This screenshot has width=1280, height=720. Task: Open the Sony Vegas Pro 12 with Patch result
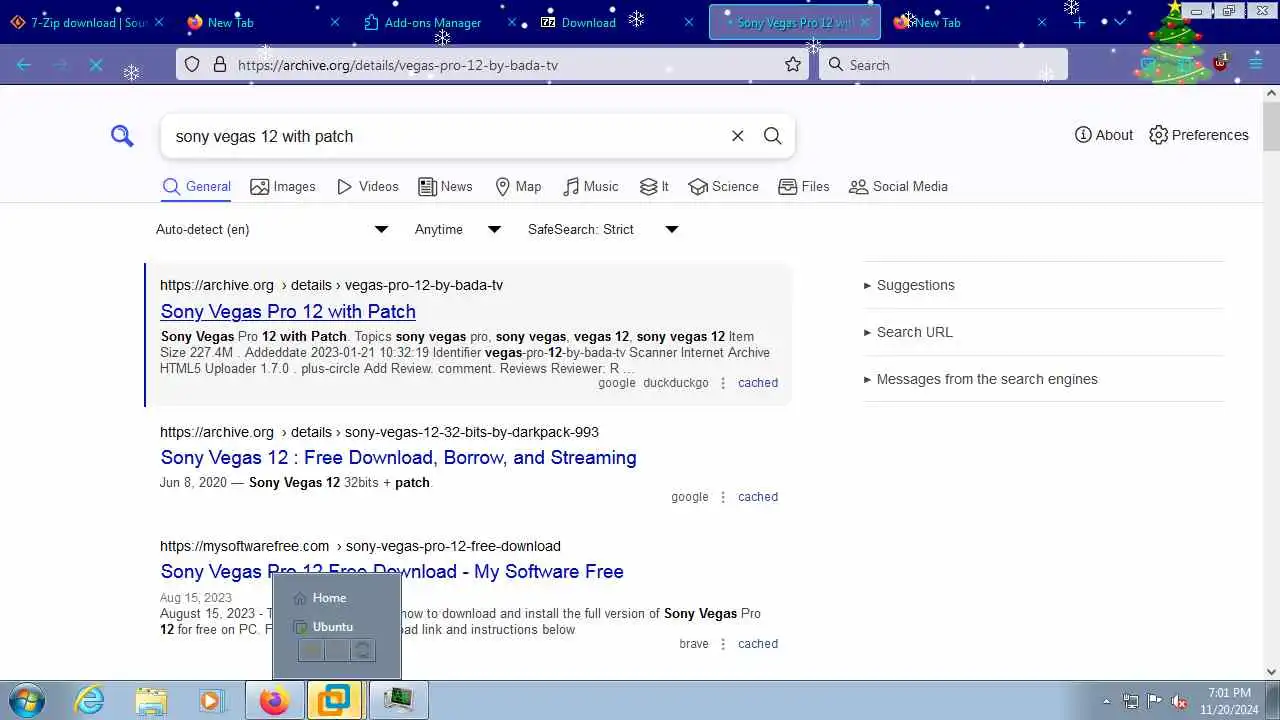tap(288, 311)
